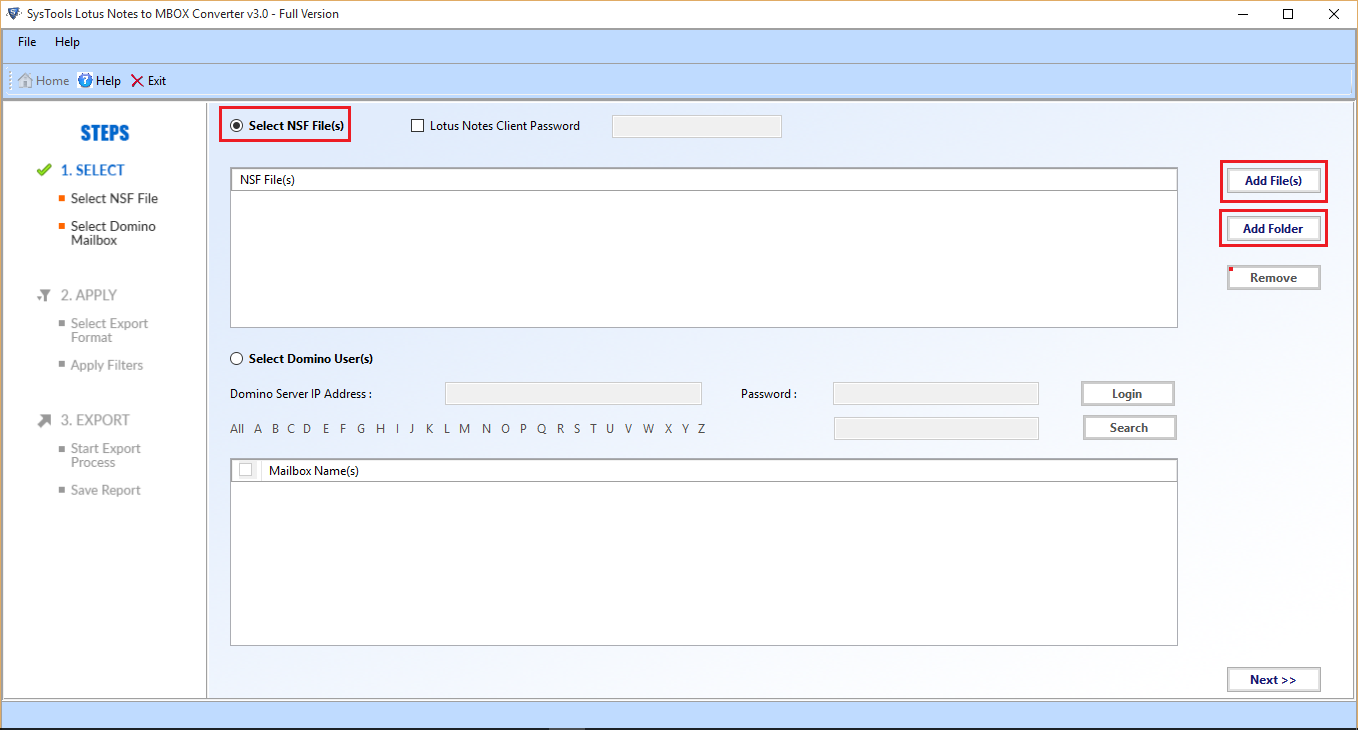Screen dimensions: 1358x730
Task: Select the 'Select Domino Mailbox' step
Action: tap(113, 234)
